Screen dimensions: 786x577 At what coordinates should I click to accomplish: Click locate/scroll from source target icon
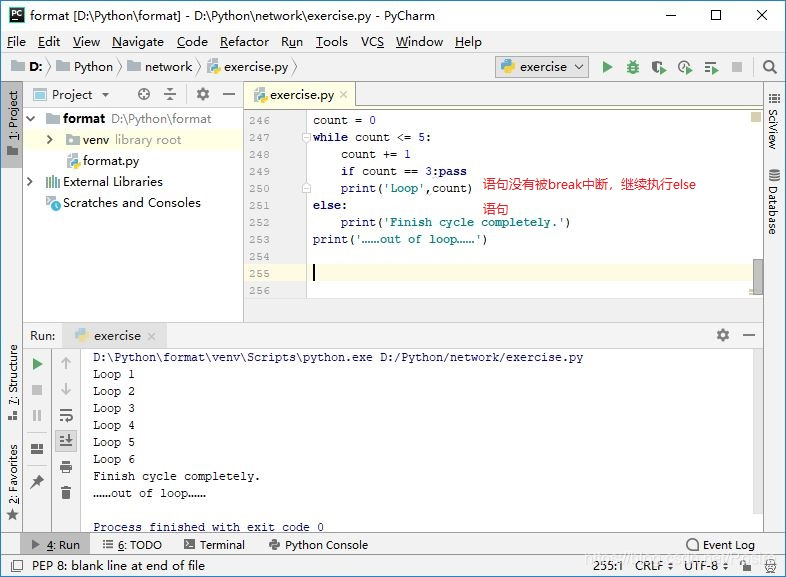pyautogui.click(x=144, y=94)
